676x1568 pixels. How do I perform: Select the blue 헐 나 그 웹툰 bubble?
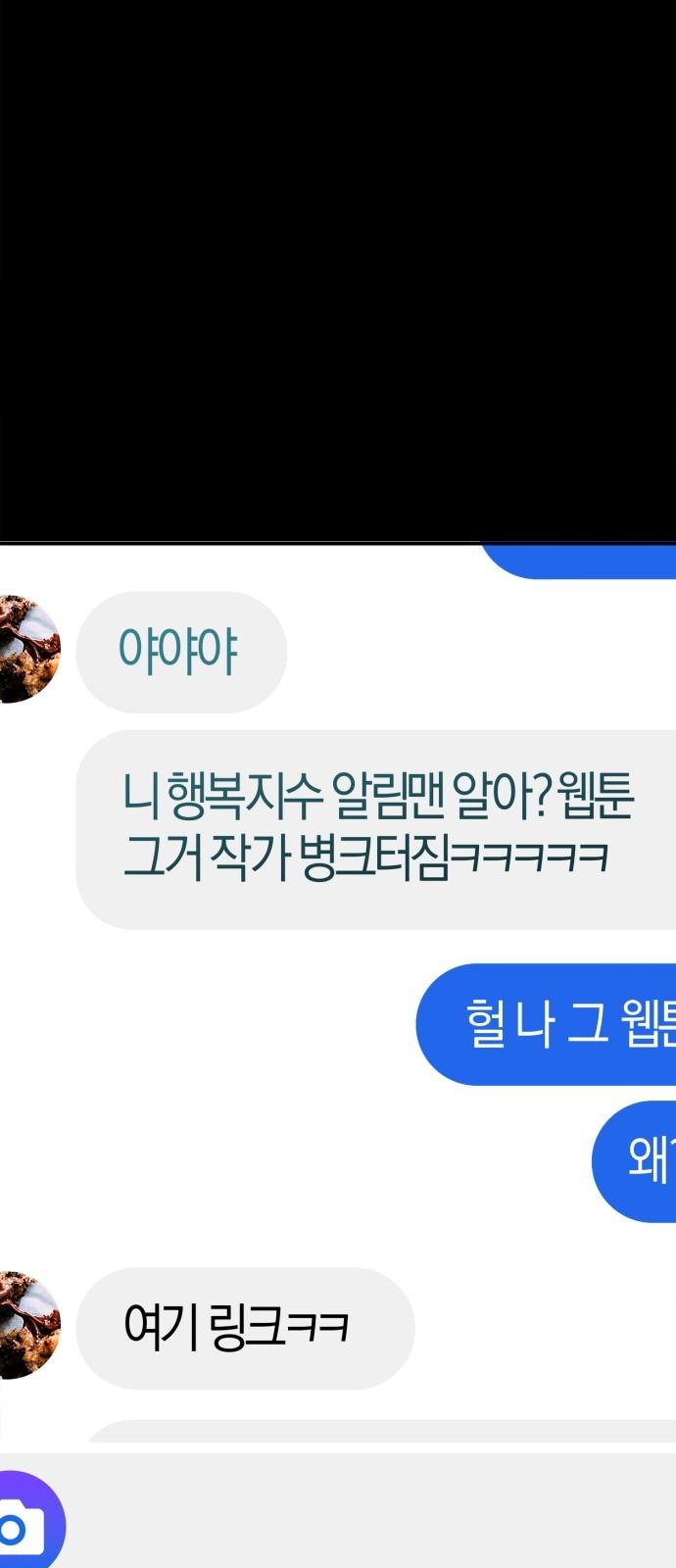click(x=546, y=1024)
